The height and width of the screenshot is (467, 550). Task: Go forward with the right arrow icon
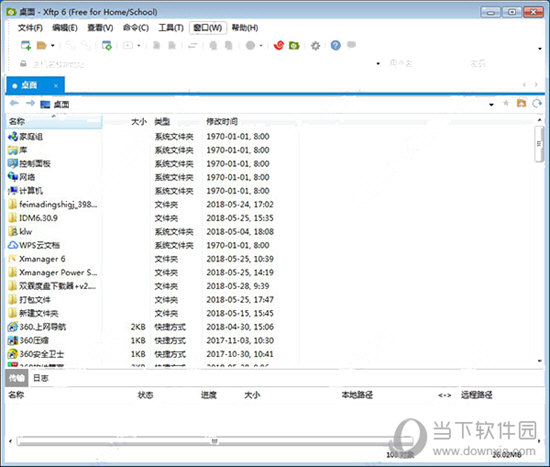(30, 103)
